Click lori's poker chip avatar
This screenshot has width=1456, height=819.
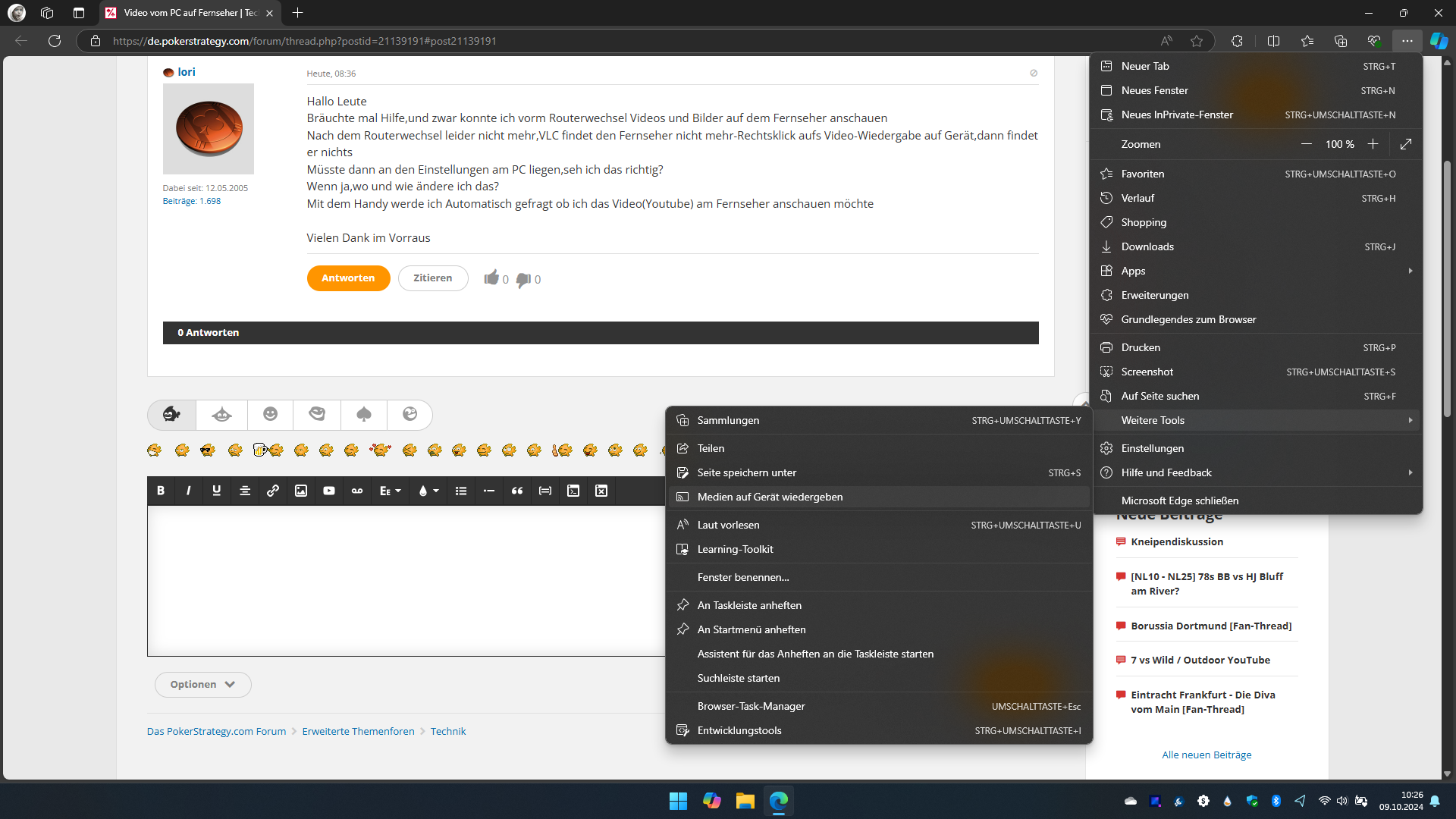[x=209, y=129]
